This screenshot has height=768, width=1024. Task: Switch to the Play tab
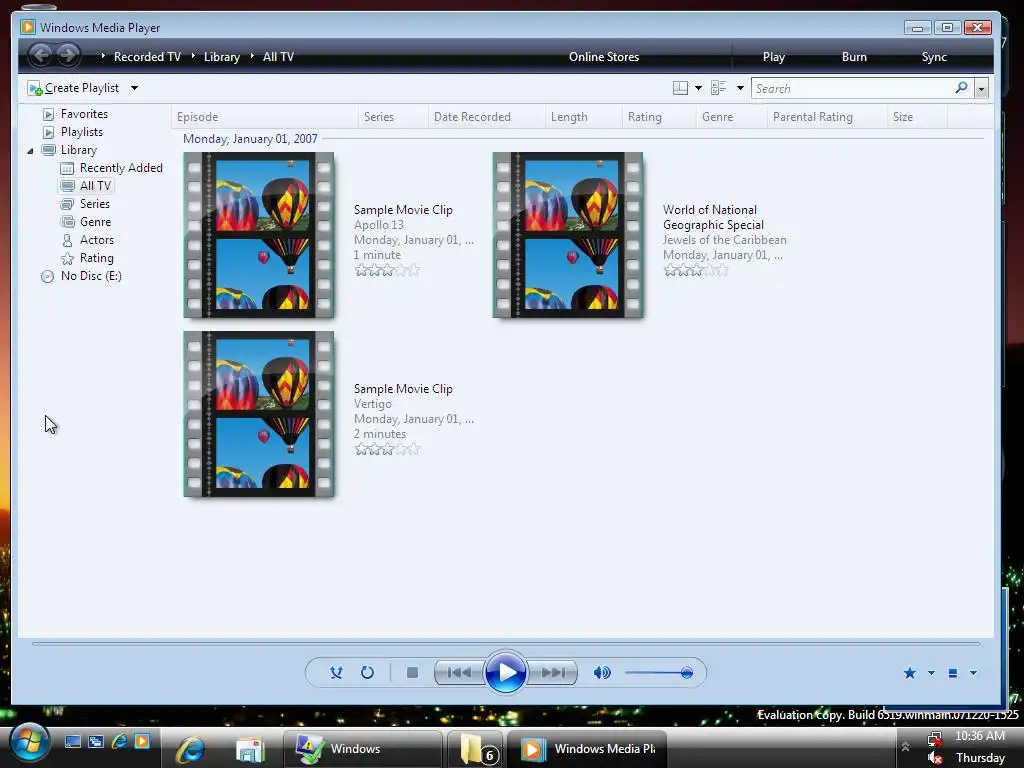(774, 57)
